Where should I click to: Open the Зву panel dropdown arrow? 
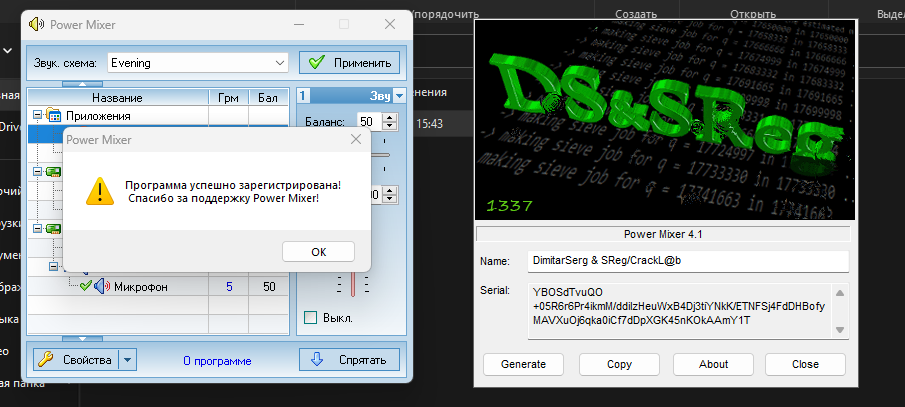point(399,96)
